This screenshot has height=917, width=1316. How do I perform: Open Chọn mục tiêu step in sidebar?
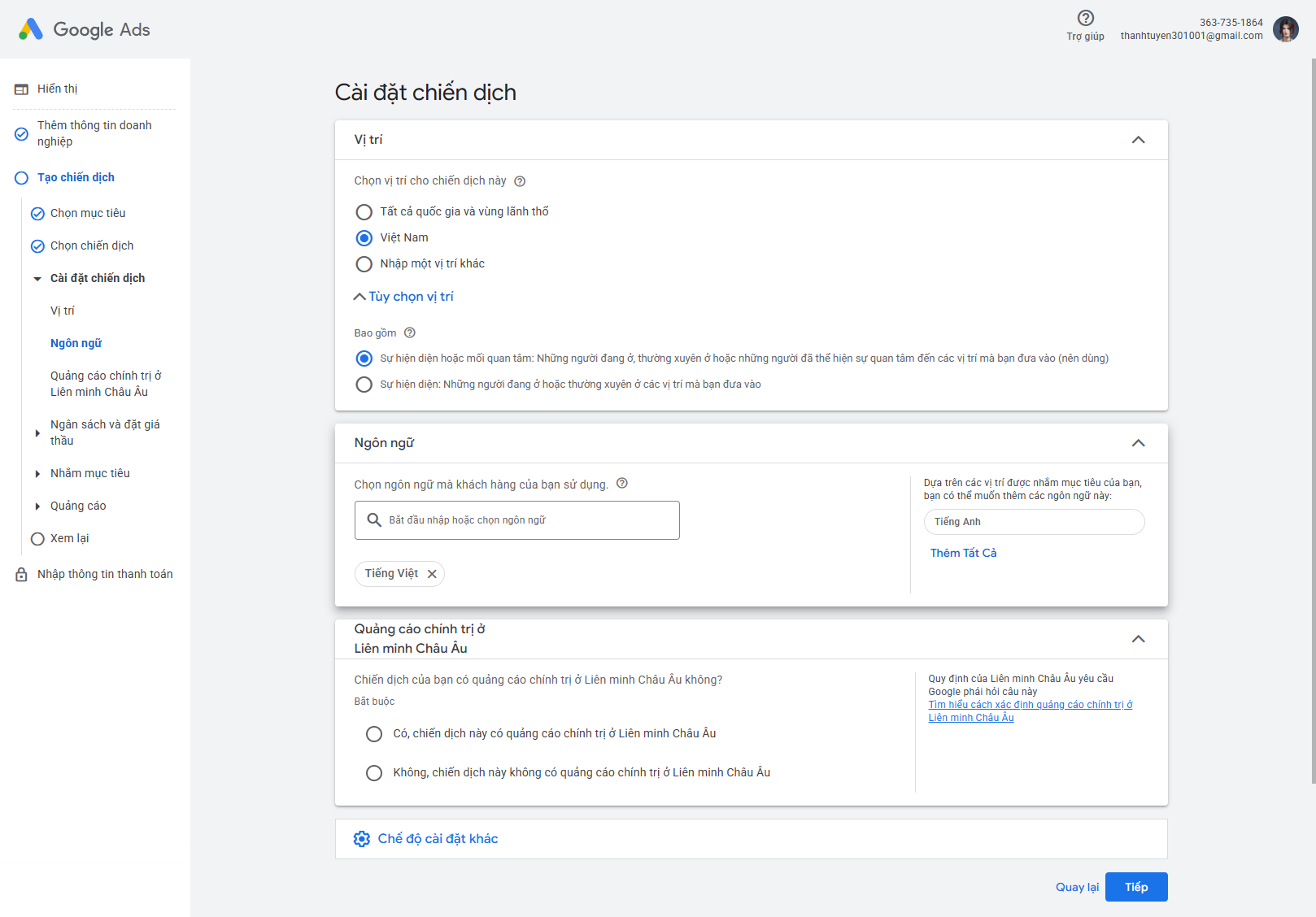coord(88,213)
